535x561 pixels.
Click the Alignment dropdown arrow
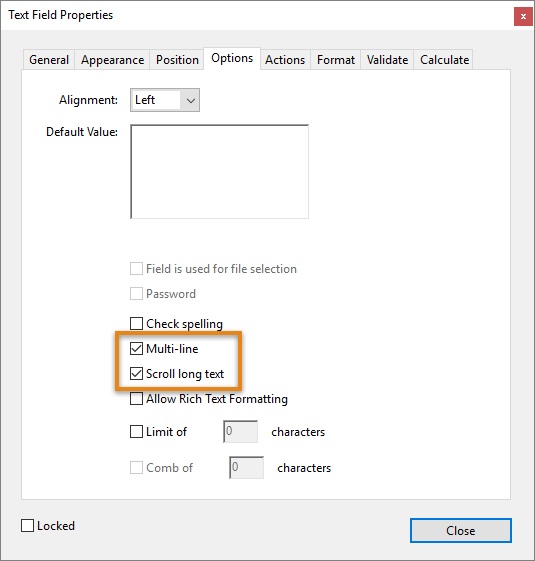[191, 100]
